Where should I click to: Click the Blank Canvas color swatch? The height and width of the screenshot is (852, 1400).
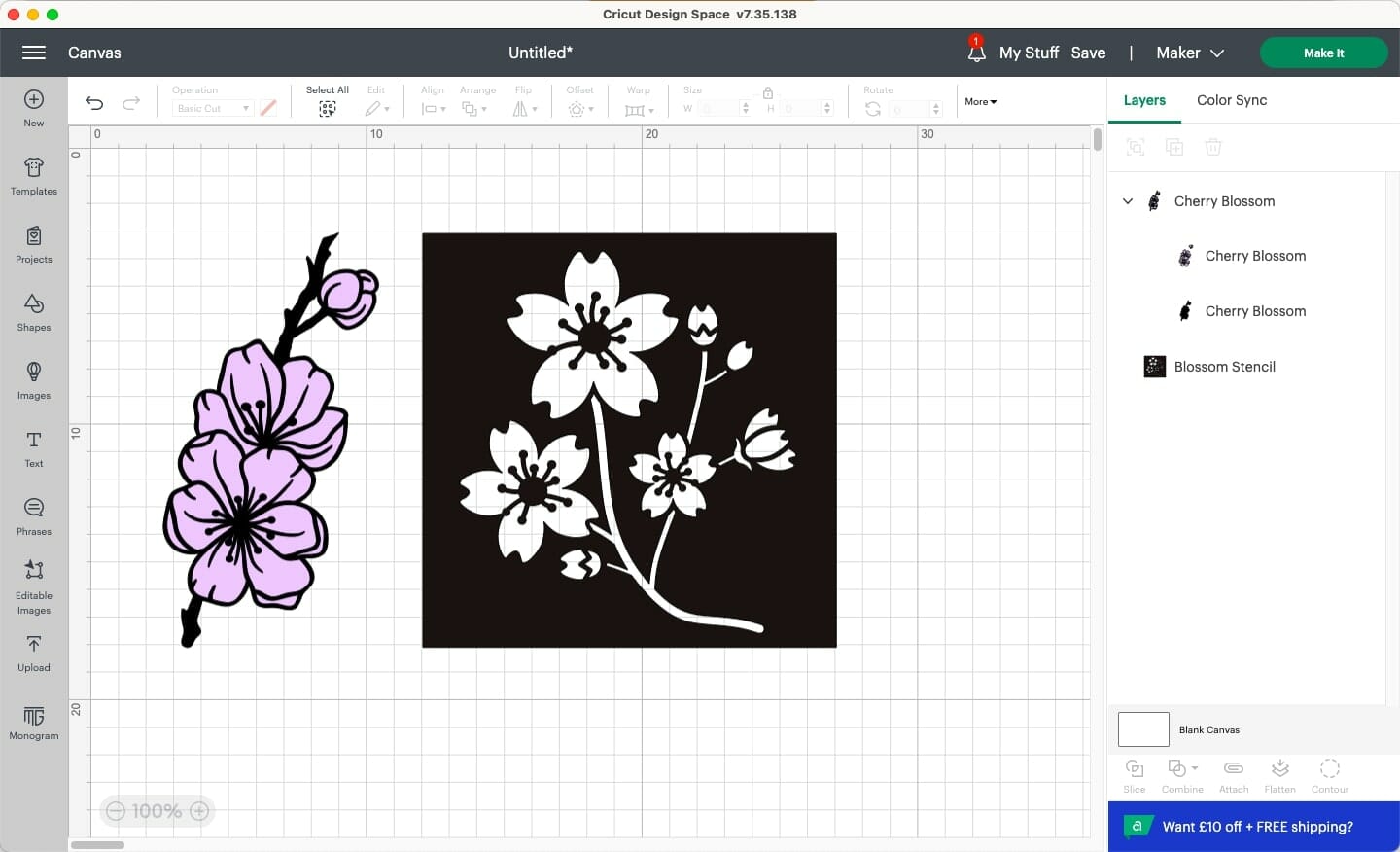point(1143,729)
